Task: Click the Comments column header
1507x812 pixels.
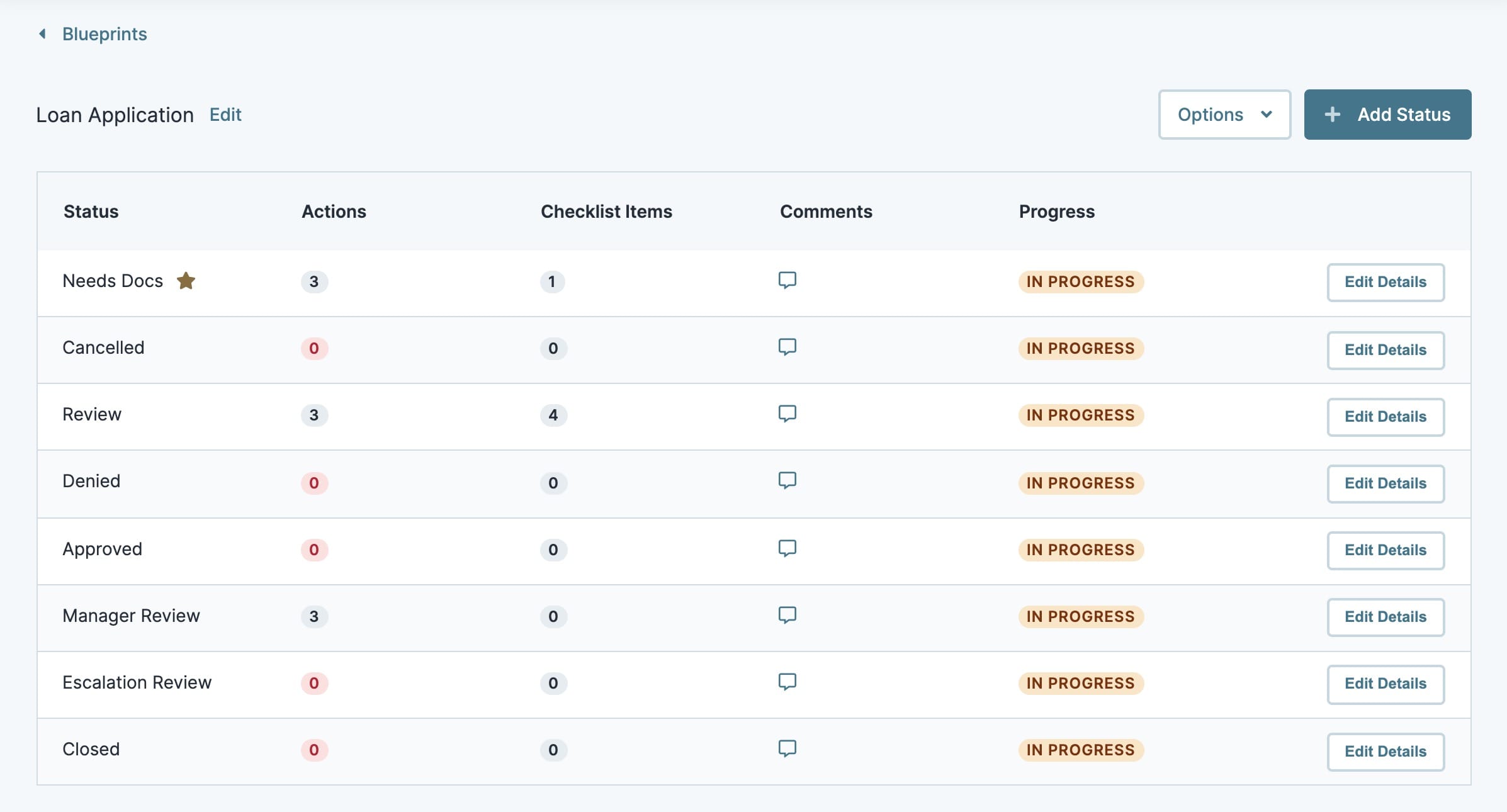Action: (x=826, y=211)
